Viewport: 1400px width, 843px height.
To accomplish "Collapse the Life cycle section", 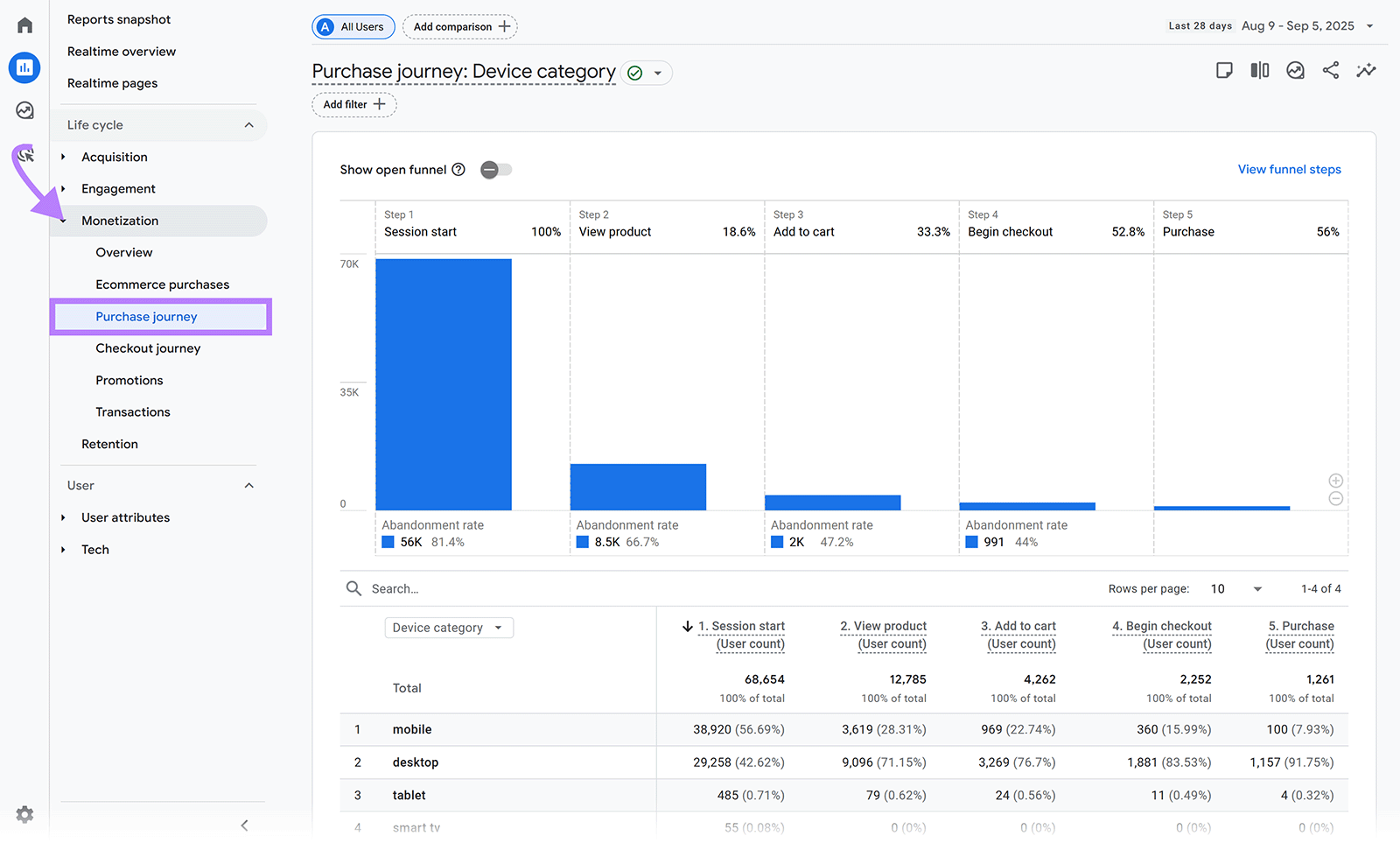I will click(x=249, y=124).
